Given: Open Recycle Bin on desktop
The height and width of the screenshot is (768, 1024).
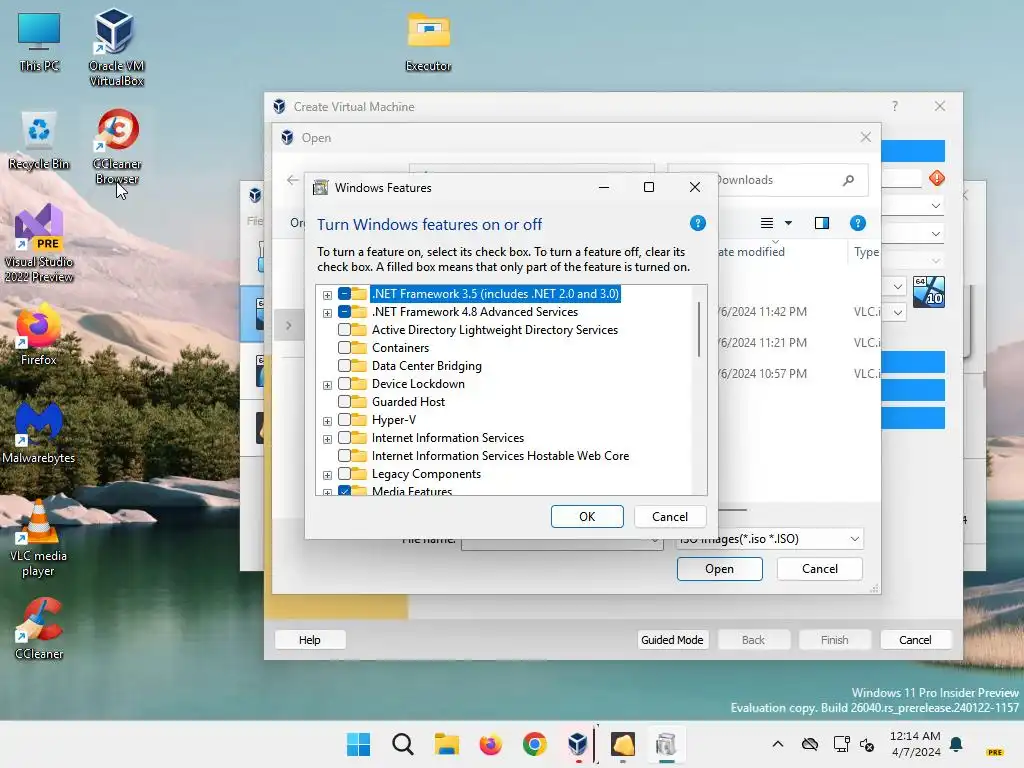Looking at the screenshot, I should click(39, 140).
